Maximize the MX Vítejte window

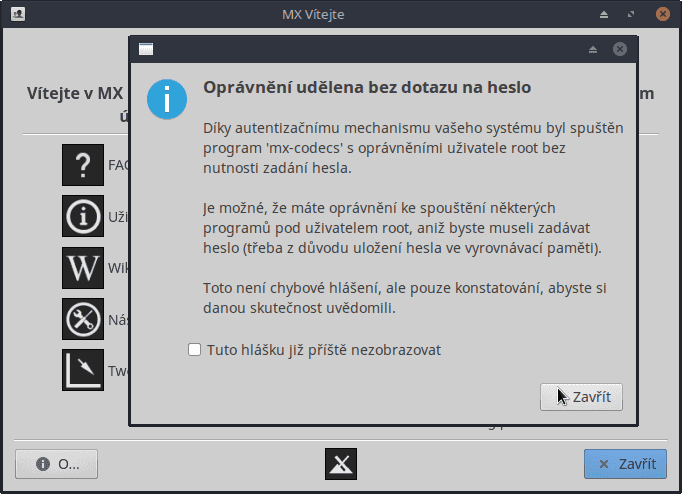631,14
